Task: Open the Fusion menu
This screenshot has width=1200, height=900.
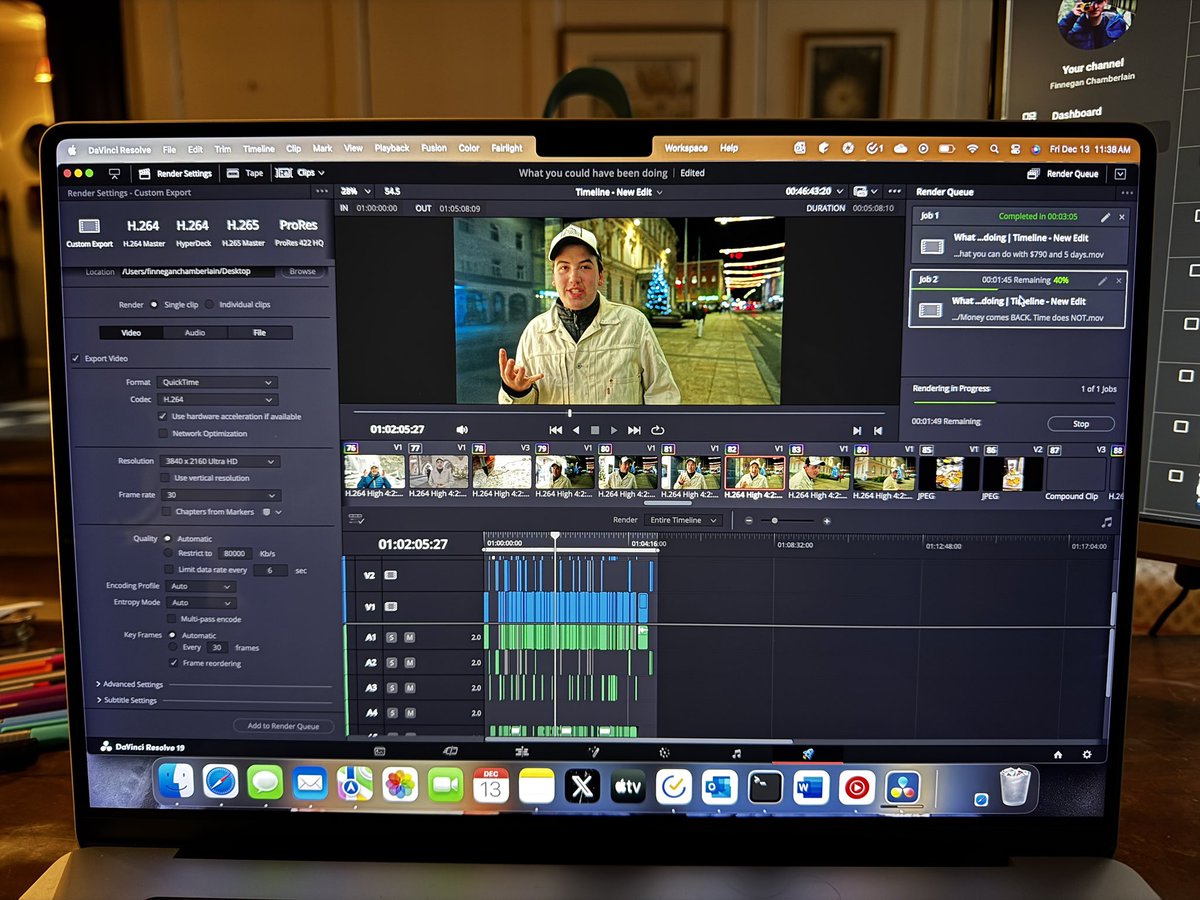Action: coord(434,148)
